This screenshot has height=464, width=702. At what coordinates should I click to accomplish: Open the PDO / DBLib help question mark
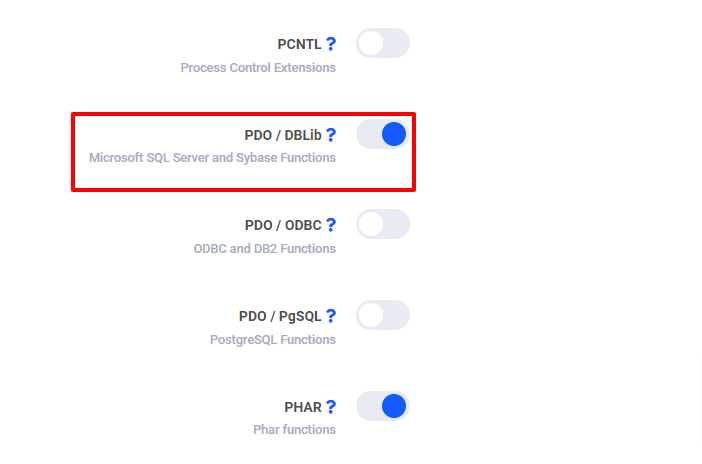[x=331, y=134]
